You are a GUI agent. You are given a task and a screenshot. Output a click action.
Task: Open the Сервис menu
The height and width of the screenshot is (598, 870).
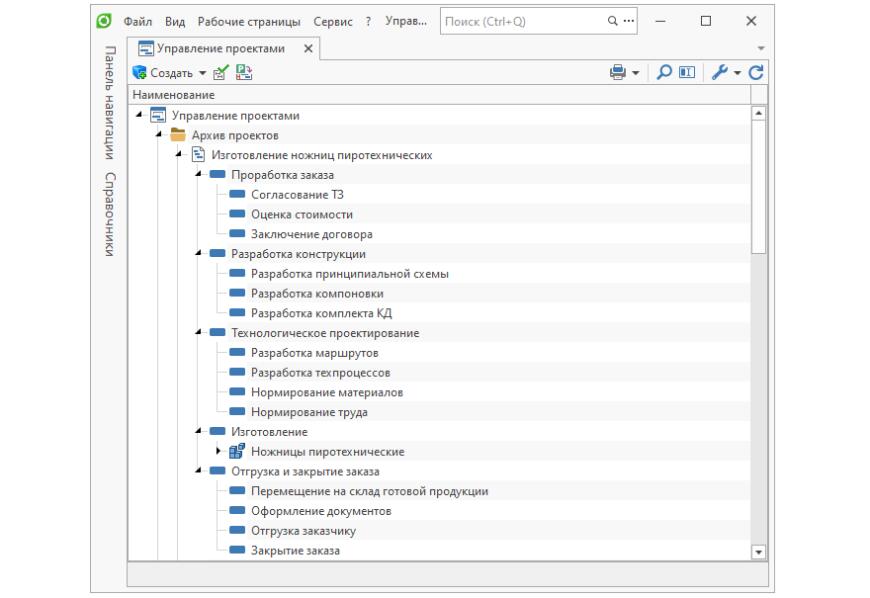tap(333, 21)
